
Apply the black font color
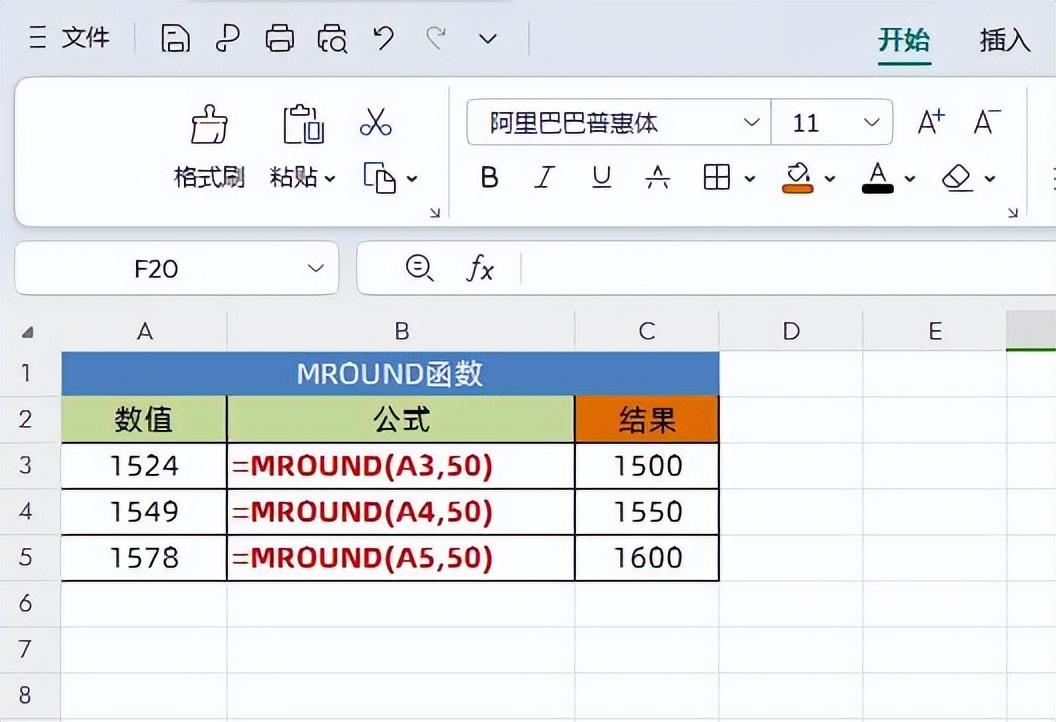click(x=878, y=178)
